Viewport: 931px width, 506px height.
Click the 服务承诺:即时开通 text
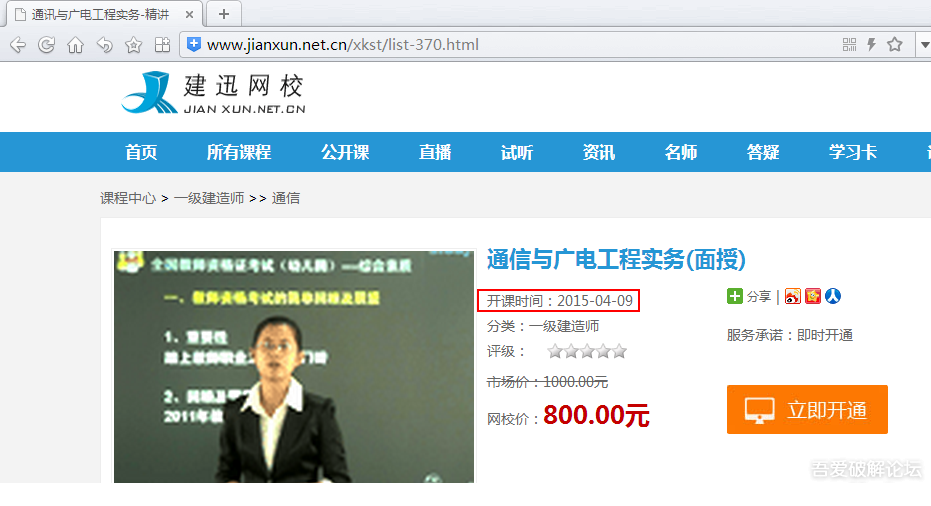tap(790, 335)
